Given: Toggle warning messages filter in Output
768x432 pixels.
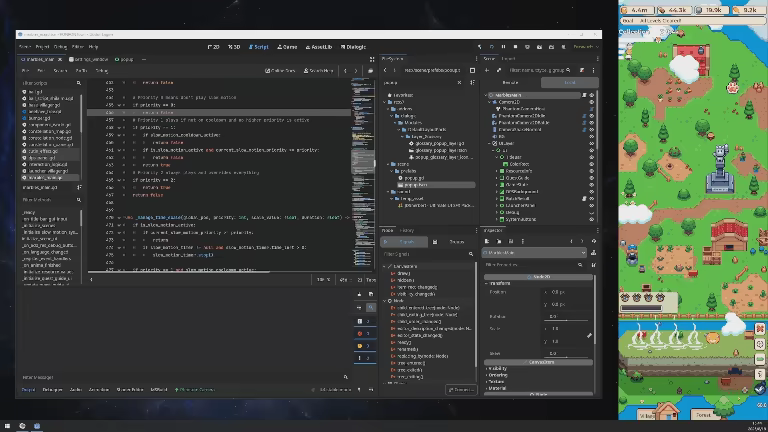Looking at the screenshot, I should [x=364, y=346].
